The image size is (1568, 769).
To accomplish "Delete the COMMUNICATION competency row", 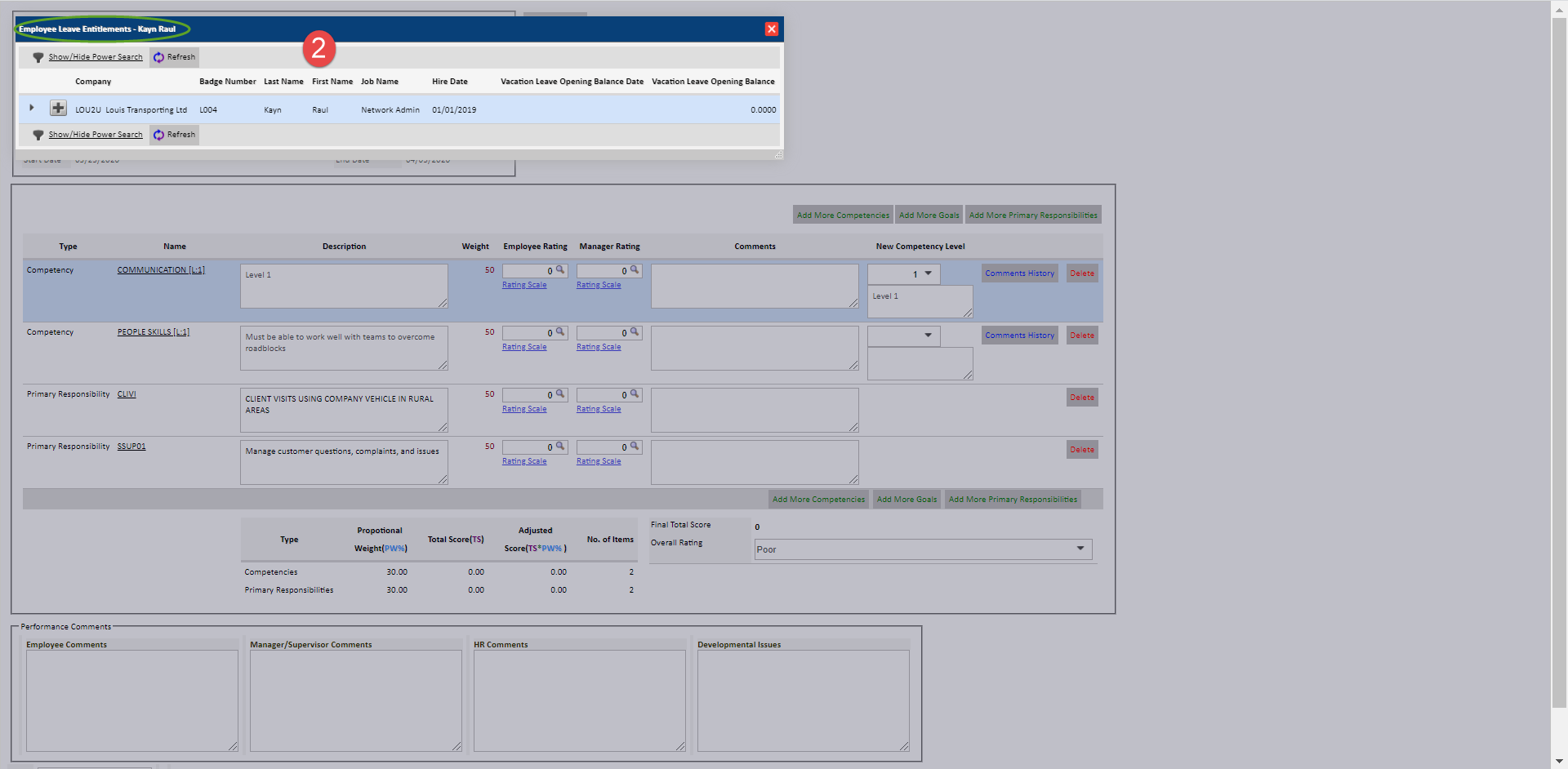I will 1082,273.
